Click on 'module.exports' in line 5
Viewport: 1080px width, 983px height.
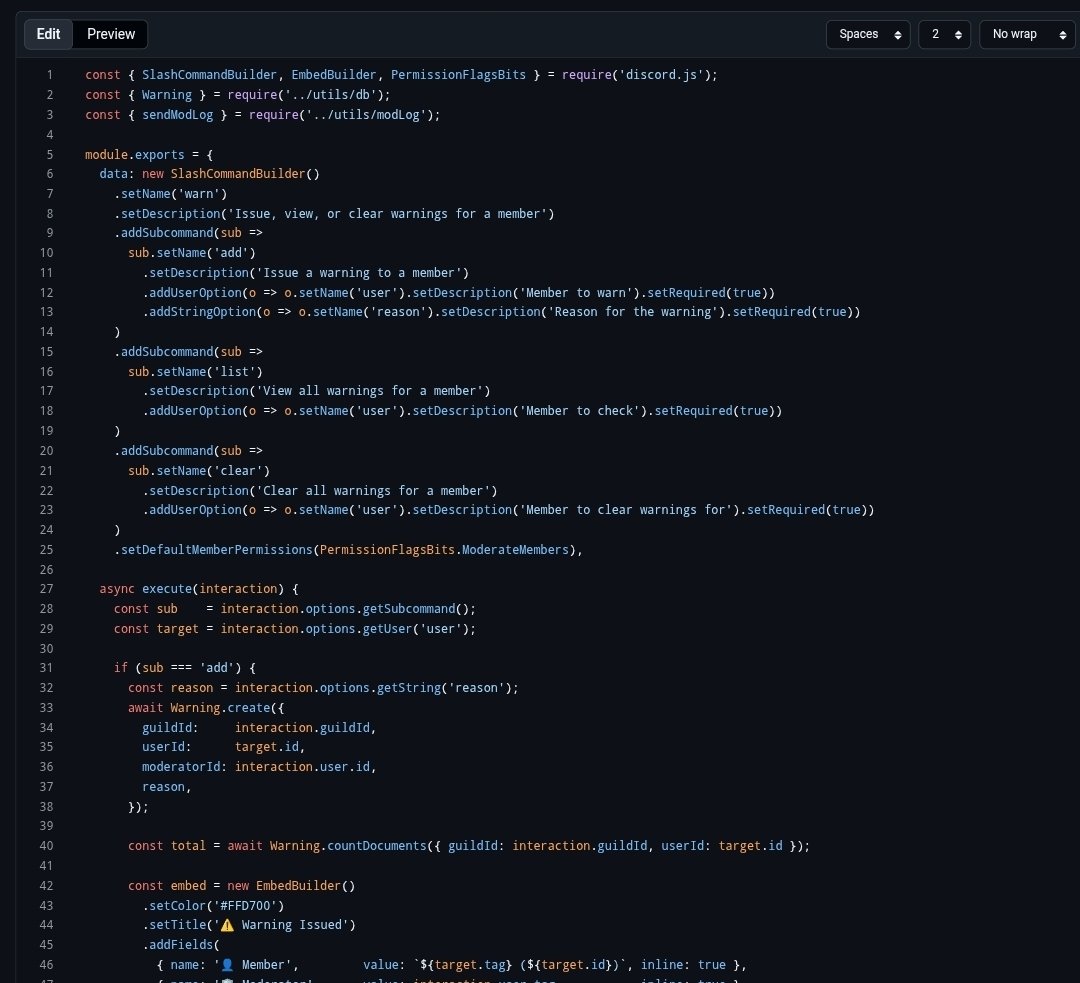pos(135,154)
